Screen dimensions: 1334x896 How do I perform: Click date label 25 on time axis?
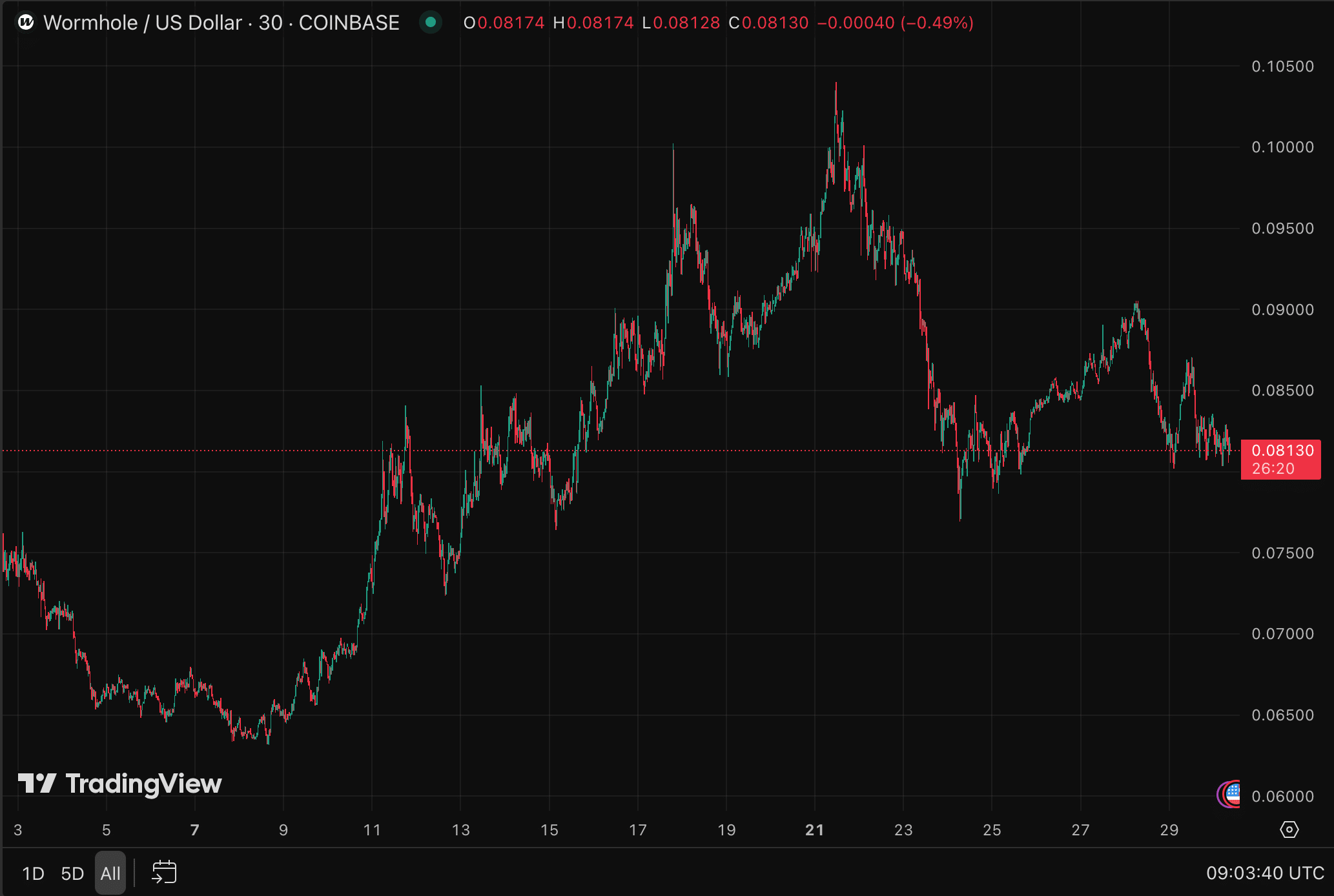[x=992, y=830]
